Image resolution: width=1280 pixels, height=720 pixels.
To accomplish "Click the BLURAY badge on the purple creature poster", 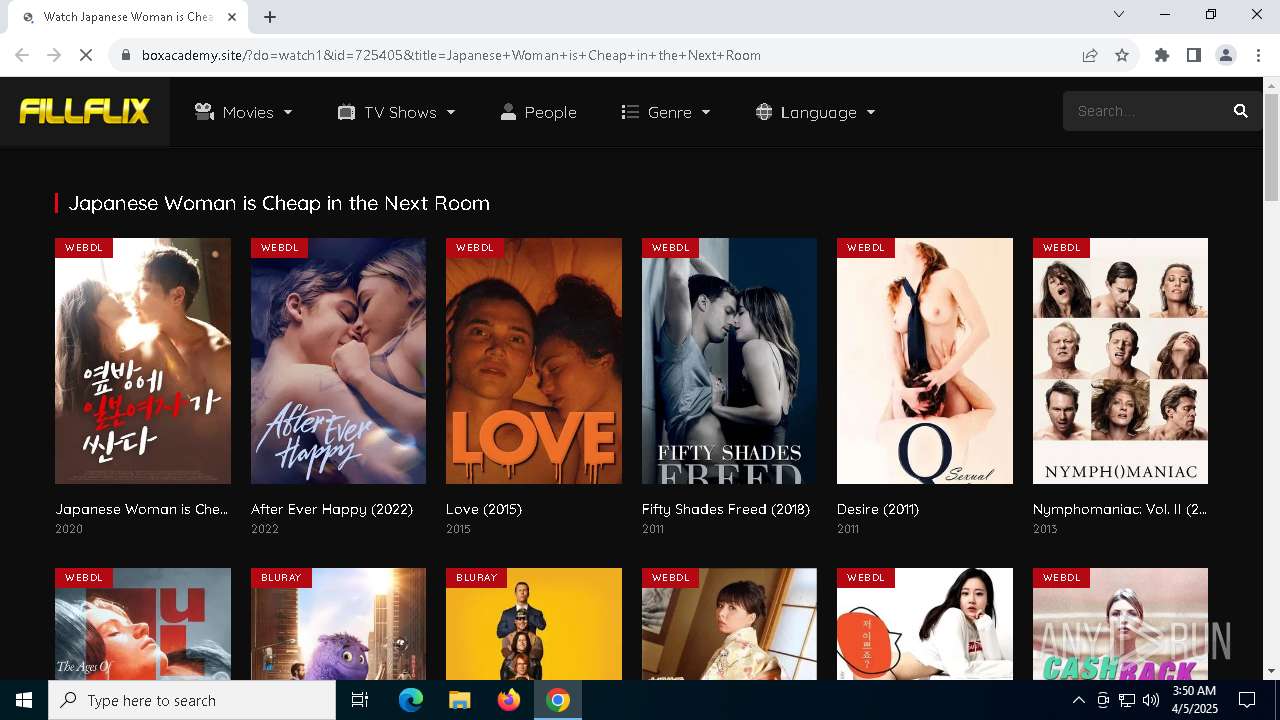I will tap(281, 578).
